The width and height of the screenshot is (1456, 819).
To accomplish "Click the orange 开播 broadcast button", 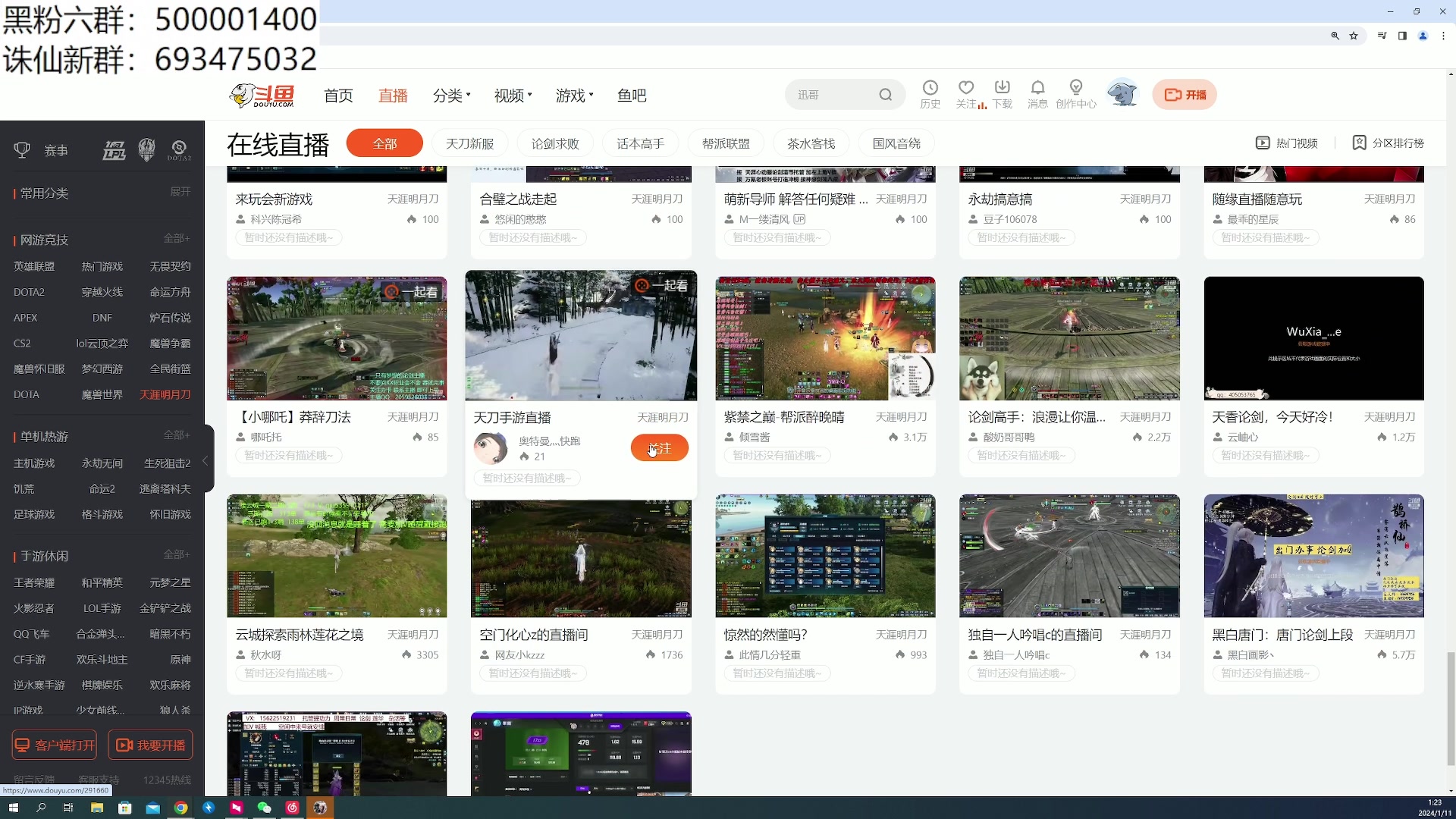I will pyautogui.click(x=1185, y=94).
